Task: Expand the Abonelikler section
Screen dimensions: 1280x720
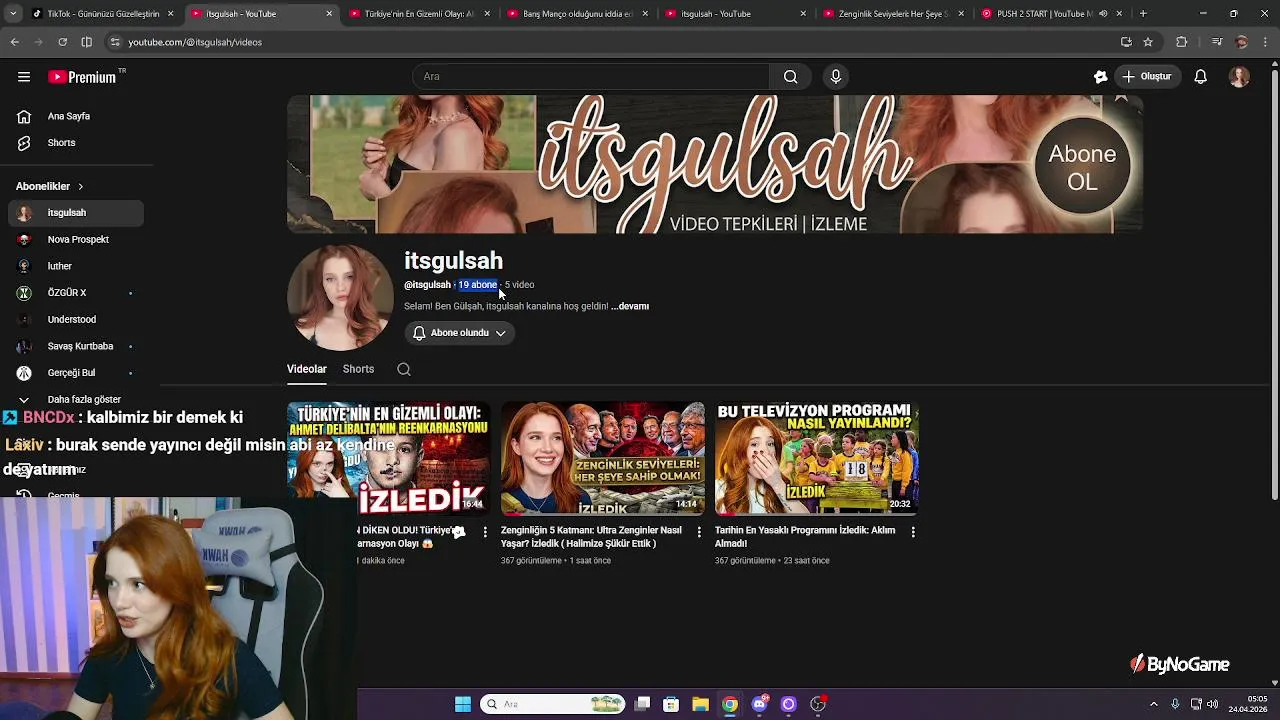Action: click(50, 186)
